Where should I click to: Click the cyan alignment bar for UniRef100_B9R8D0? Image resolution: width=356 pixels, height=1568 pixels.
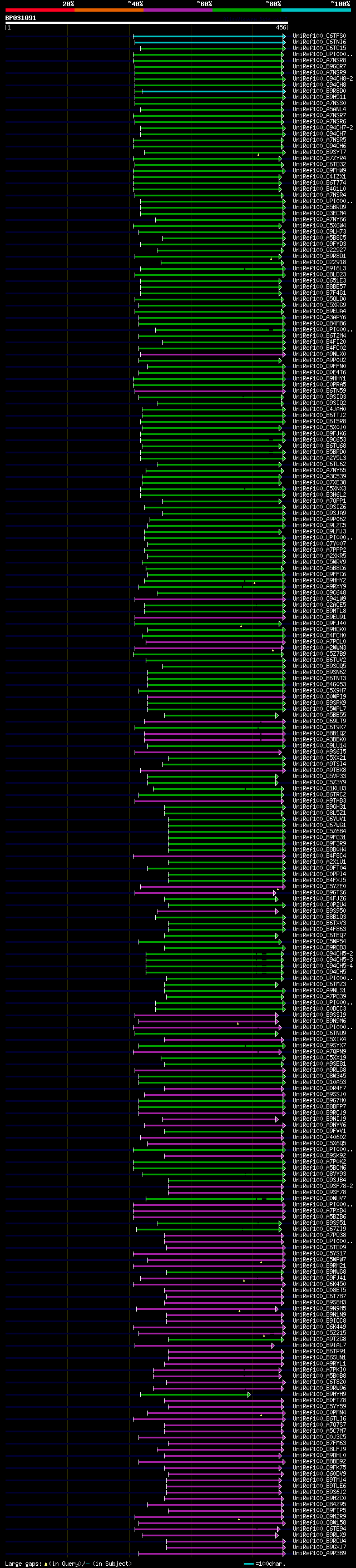(x=214, y=91)
